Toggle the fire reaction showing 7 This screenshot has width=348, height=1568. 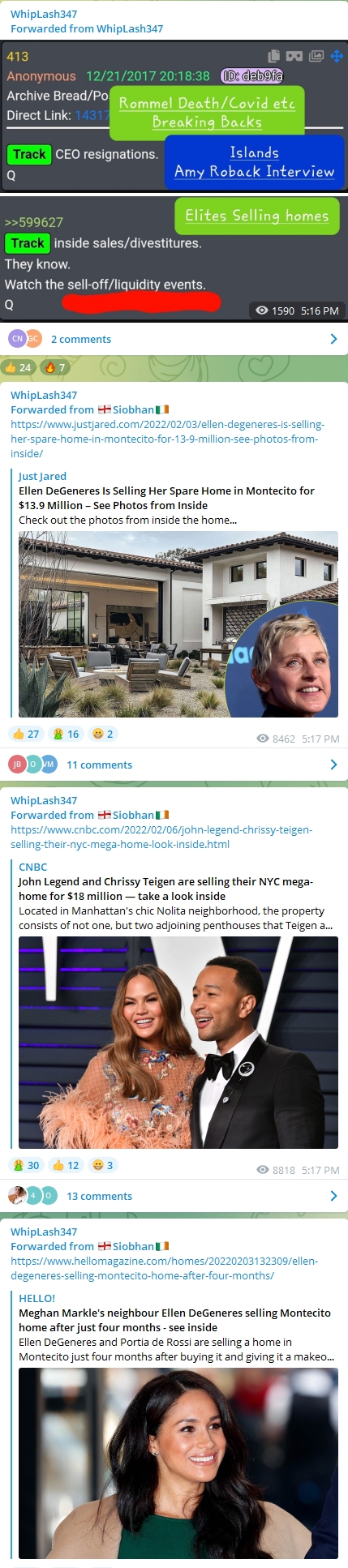[55, 367]
